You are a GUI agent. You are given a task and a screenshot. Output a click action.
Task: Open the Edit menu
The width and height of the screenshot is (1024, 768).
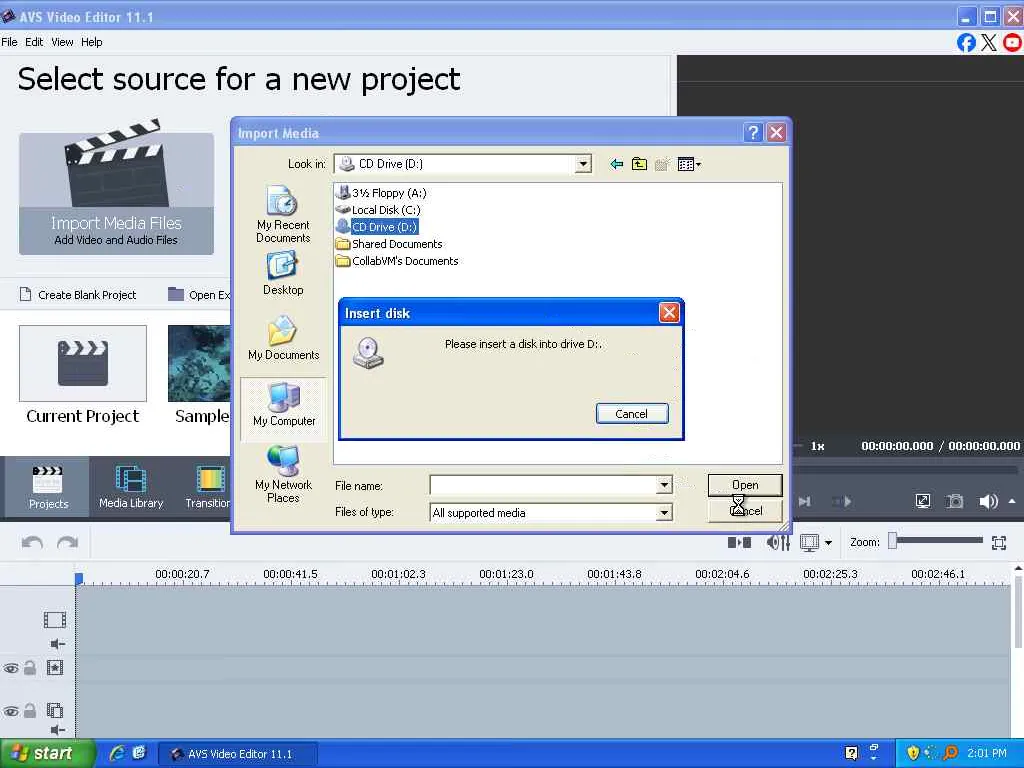(x=34, y=42)
